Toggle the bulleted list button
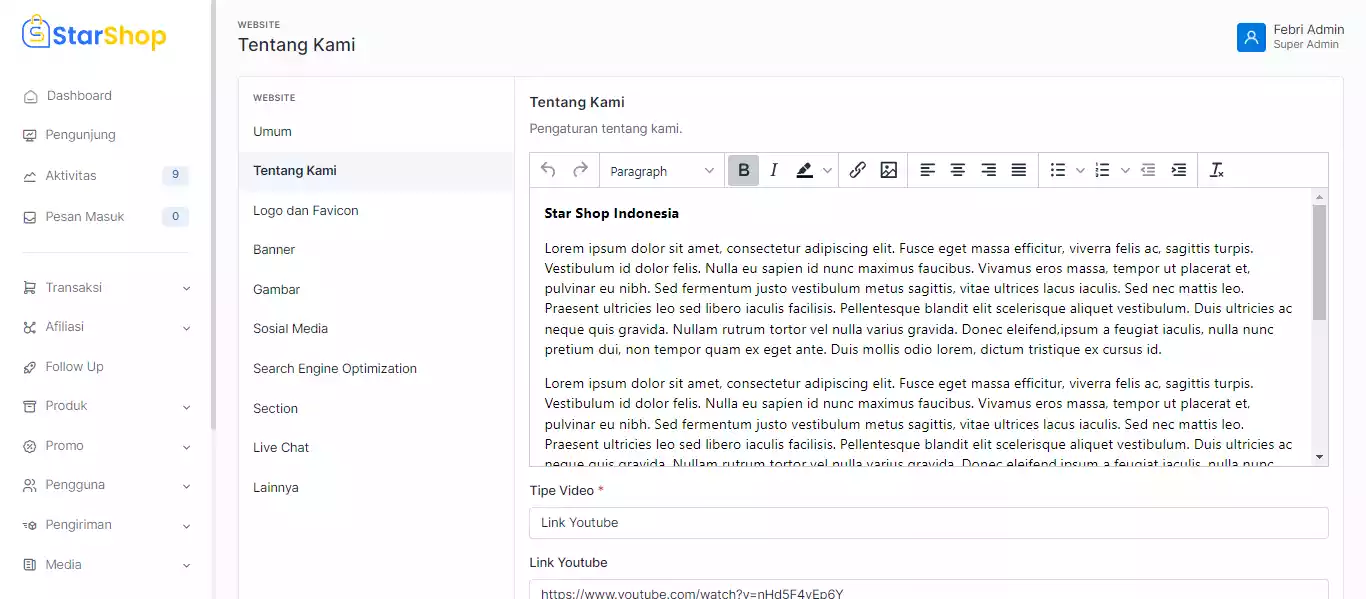Screen dimensions: 1366x599 (1057, 170)
